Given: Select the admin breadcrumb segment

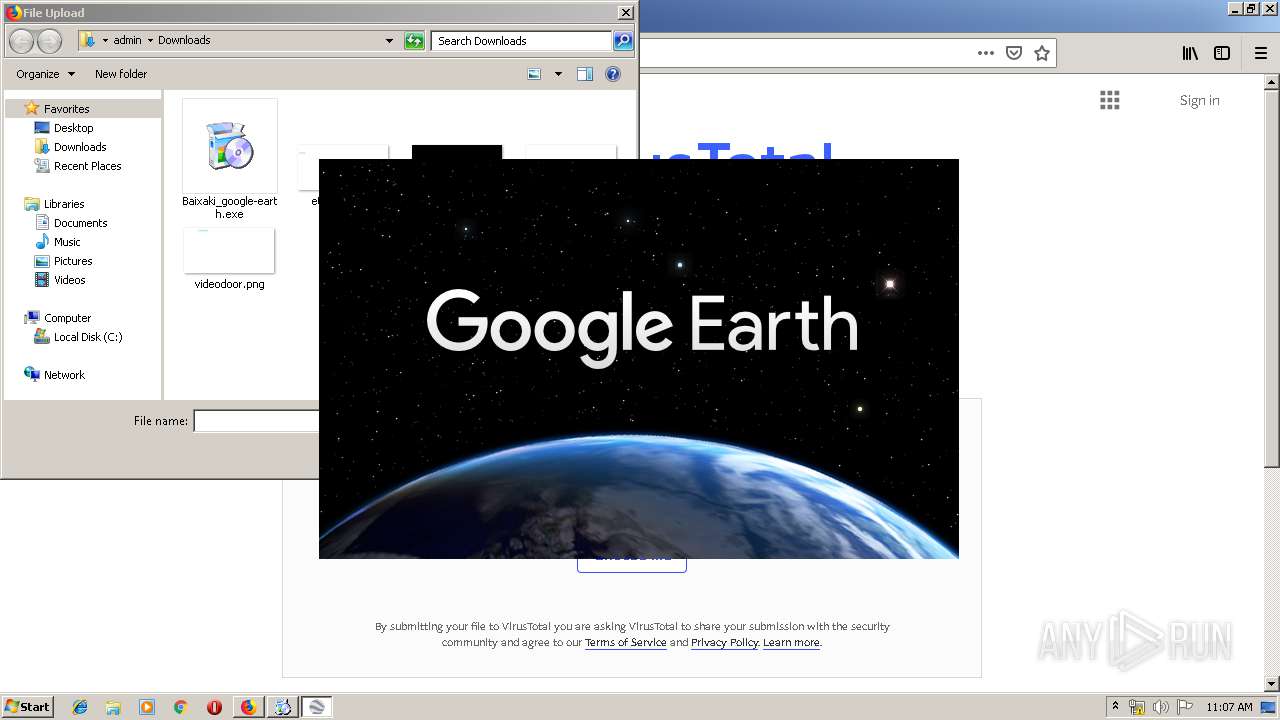Looking at the screenshot, I should [127, 41].
